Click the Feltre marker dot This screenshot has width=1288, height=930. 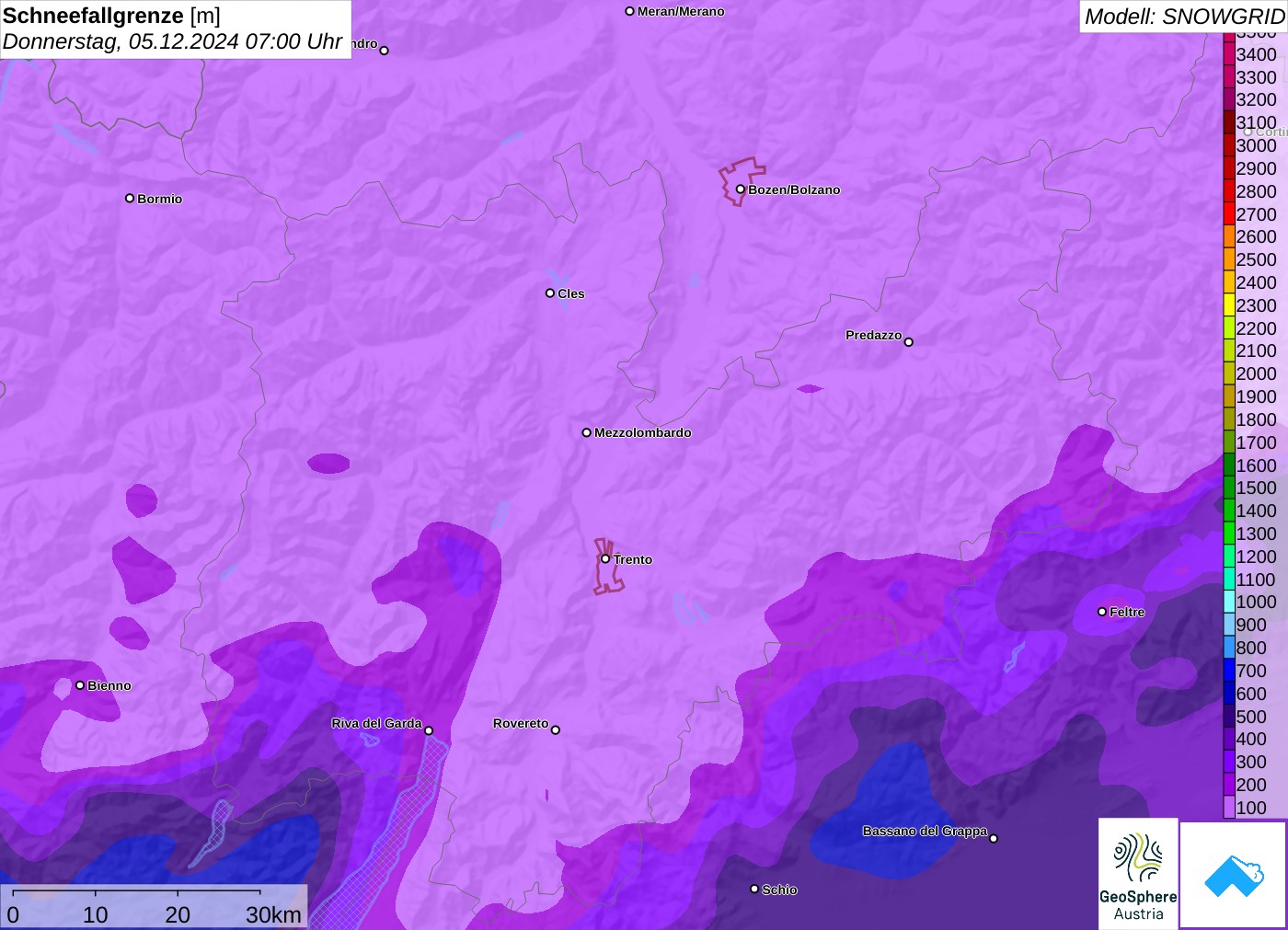pos(1102,612)
